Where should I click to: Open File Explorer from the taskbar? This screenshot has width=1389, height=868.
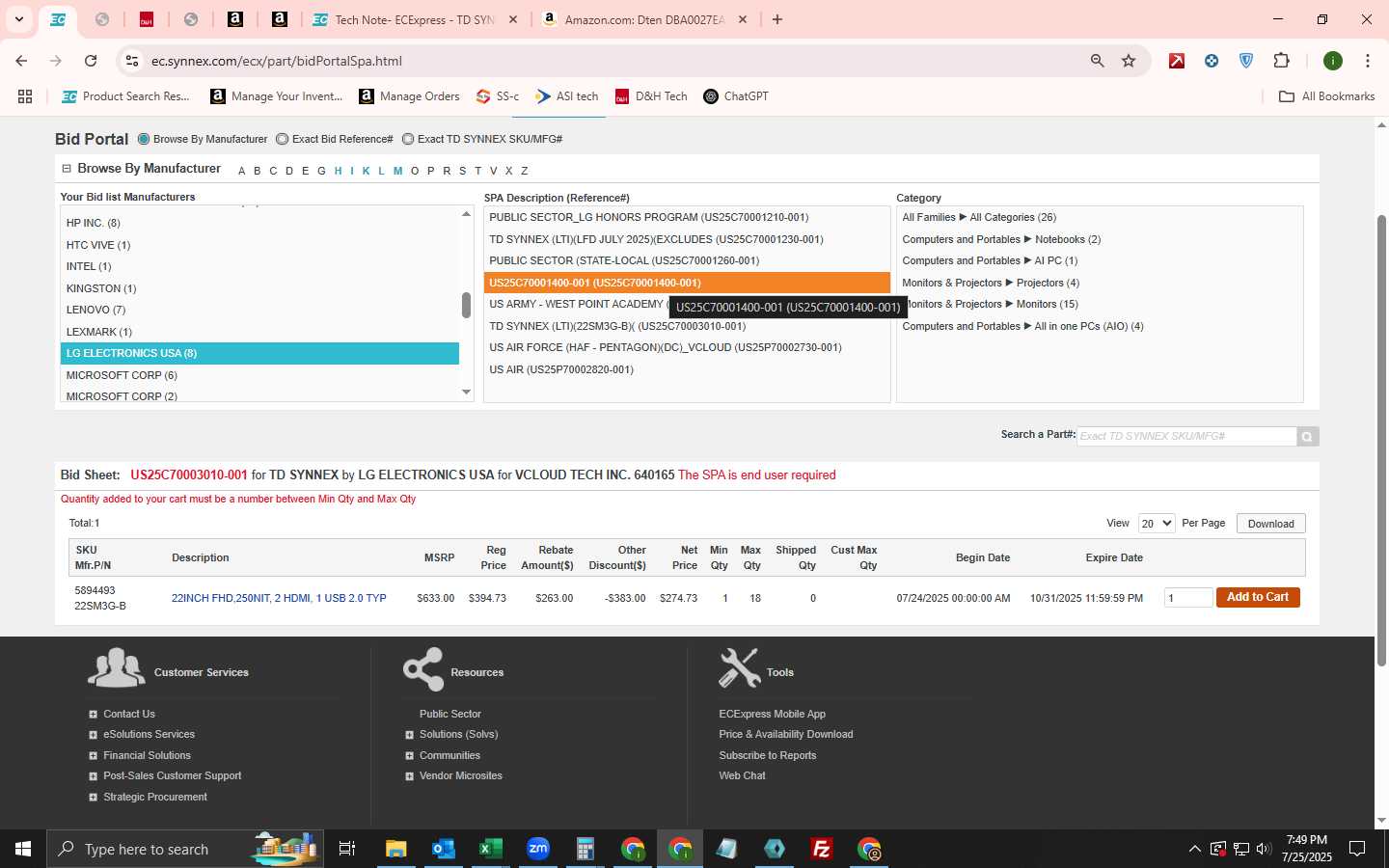pyautogui.click(x=396, y=849)
